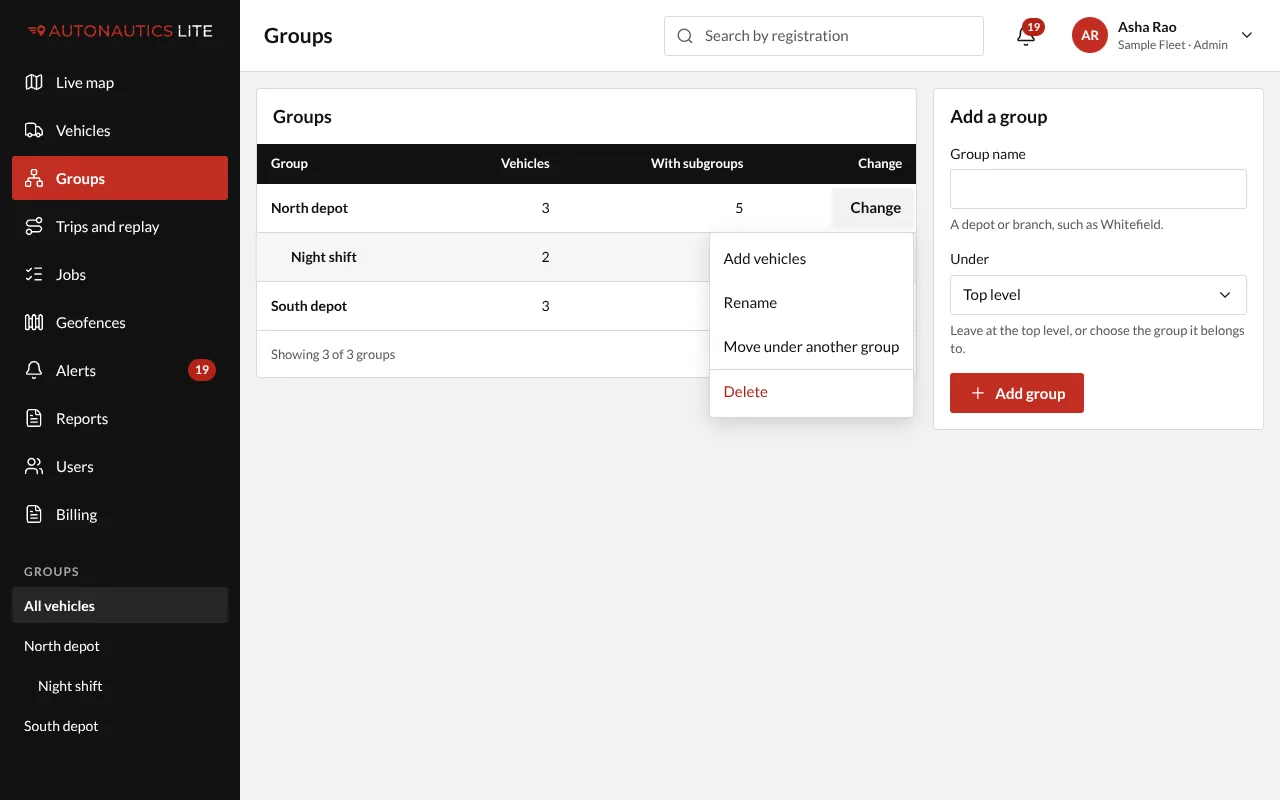Viewport: 1280px width, 800px height.
Task: Click the Autonautics Lite logo
Action: point(120,31)
